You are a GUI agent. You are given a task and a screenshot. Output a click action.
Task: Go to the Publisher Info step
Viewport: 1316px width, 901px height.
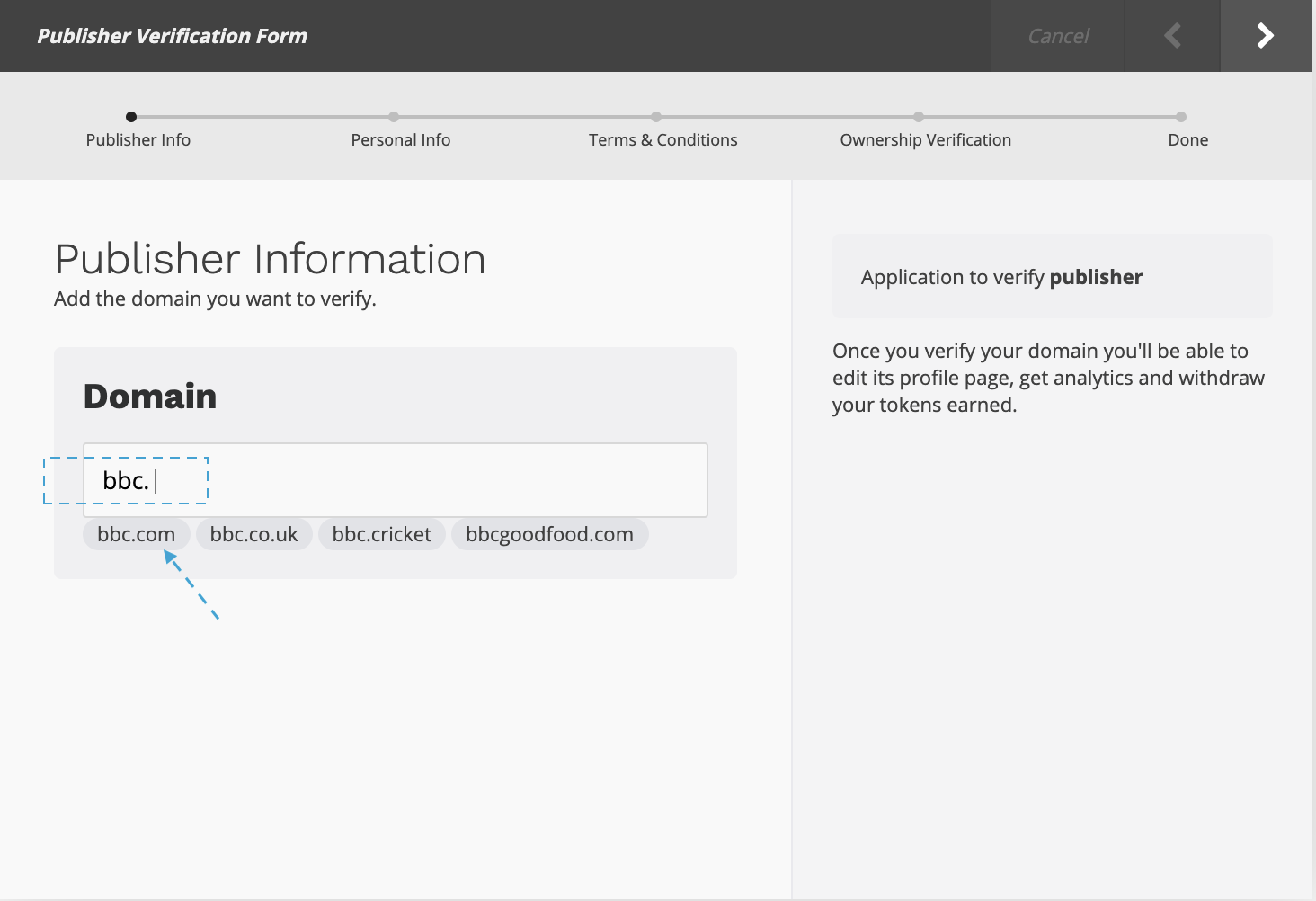(138, 140)
